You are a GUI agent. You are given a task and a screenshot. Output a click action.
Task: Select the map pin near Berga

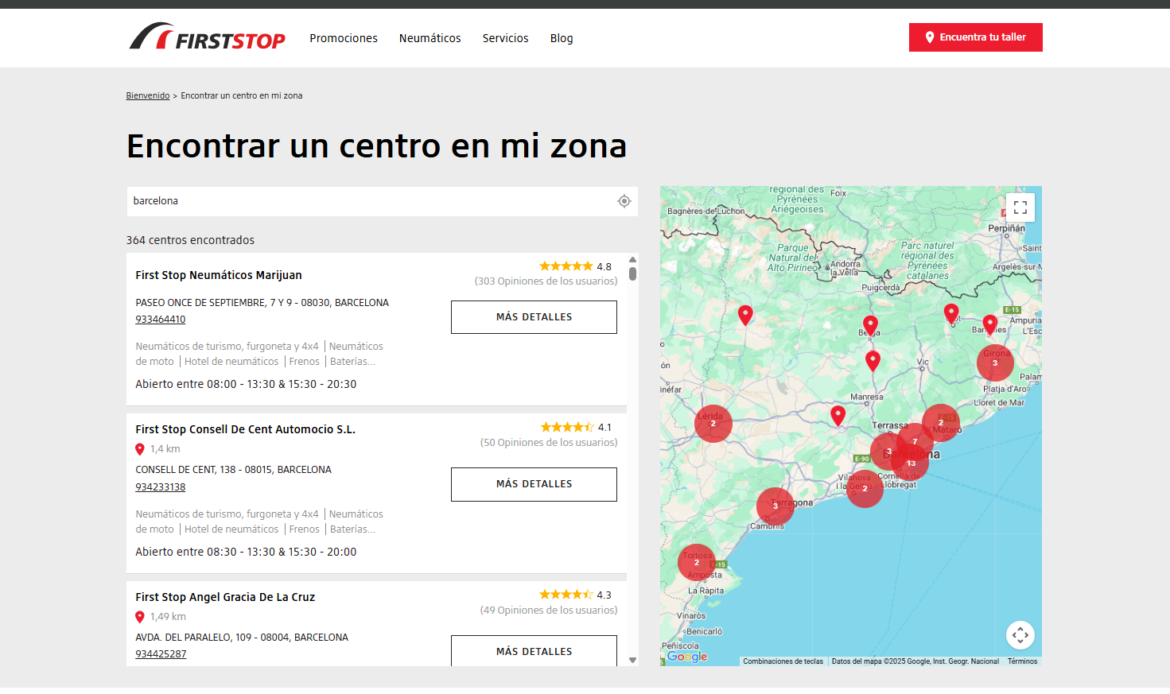[x=870, y=325]
